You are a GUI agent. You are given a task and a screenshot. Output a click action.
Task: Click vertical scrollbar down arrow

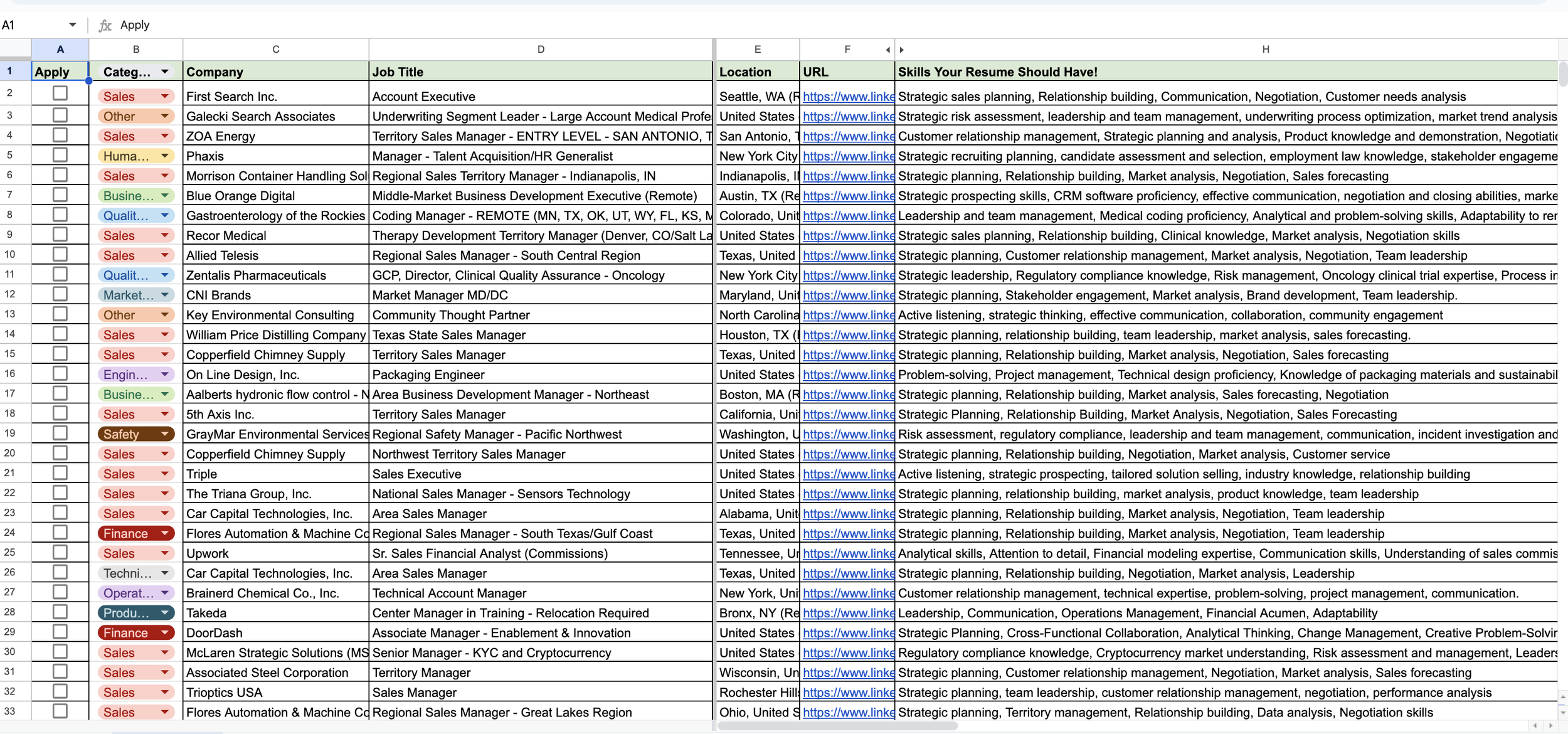(1562, 712)
